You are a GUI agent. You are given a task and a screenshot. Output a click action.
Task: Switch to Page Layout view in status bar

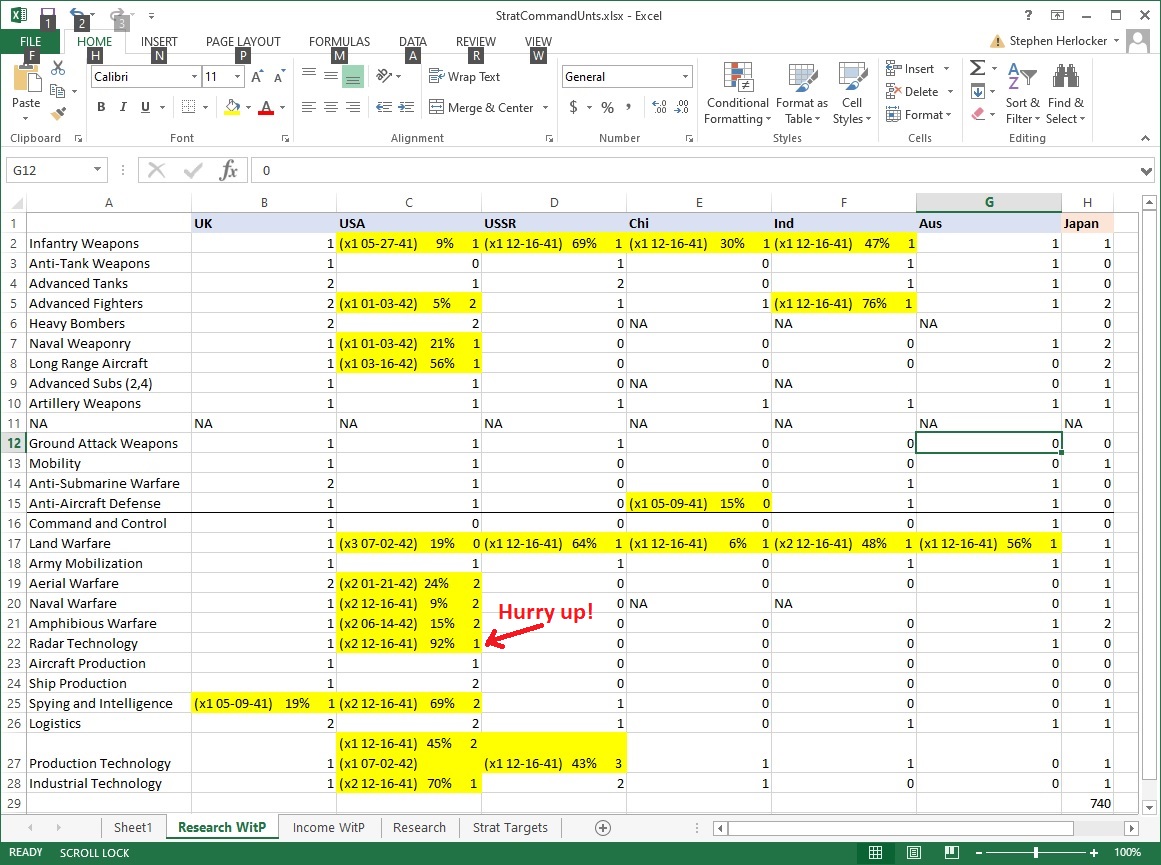pyautogui.click(x=914, y=852)
